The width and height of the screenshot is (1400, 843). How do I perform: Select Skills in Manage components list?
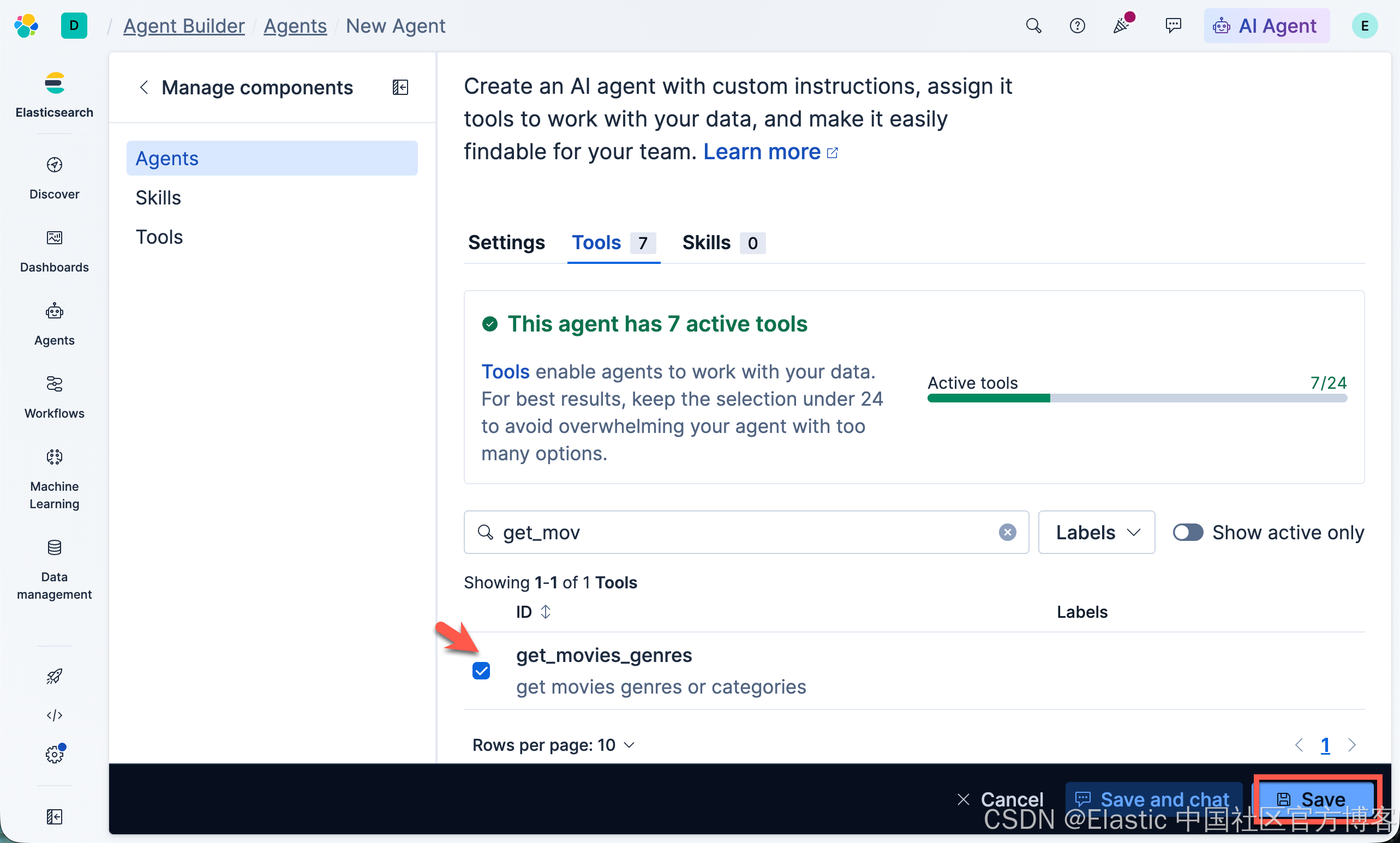point(272,197)
